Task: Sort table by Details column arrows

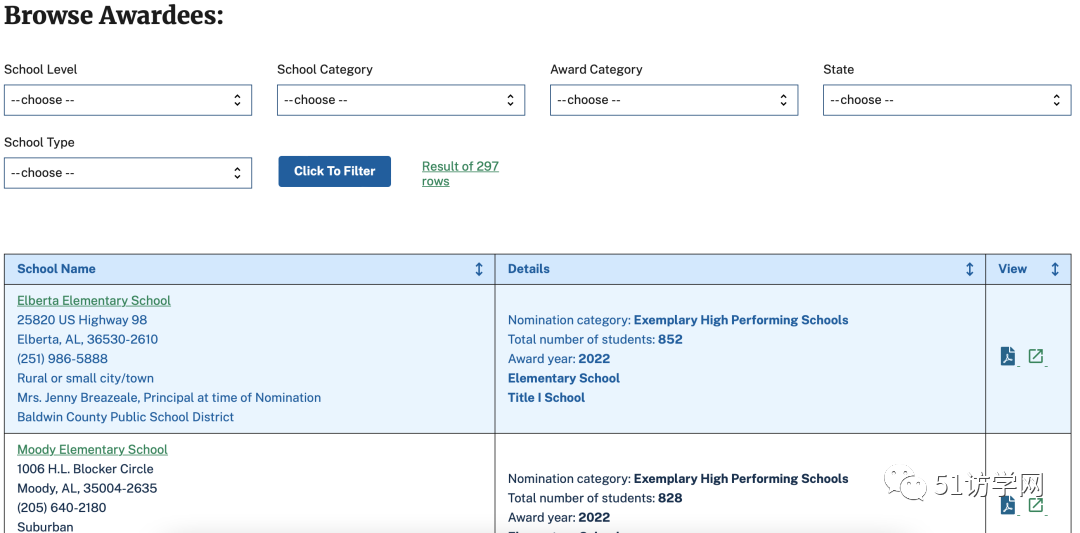Action: 970,269
